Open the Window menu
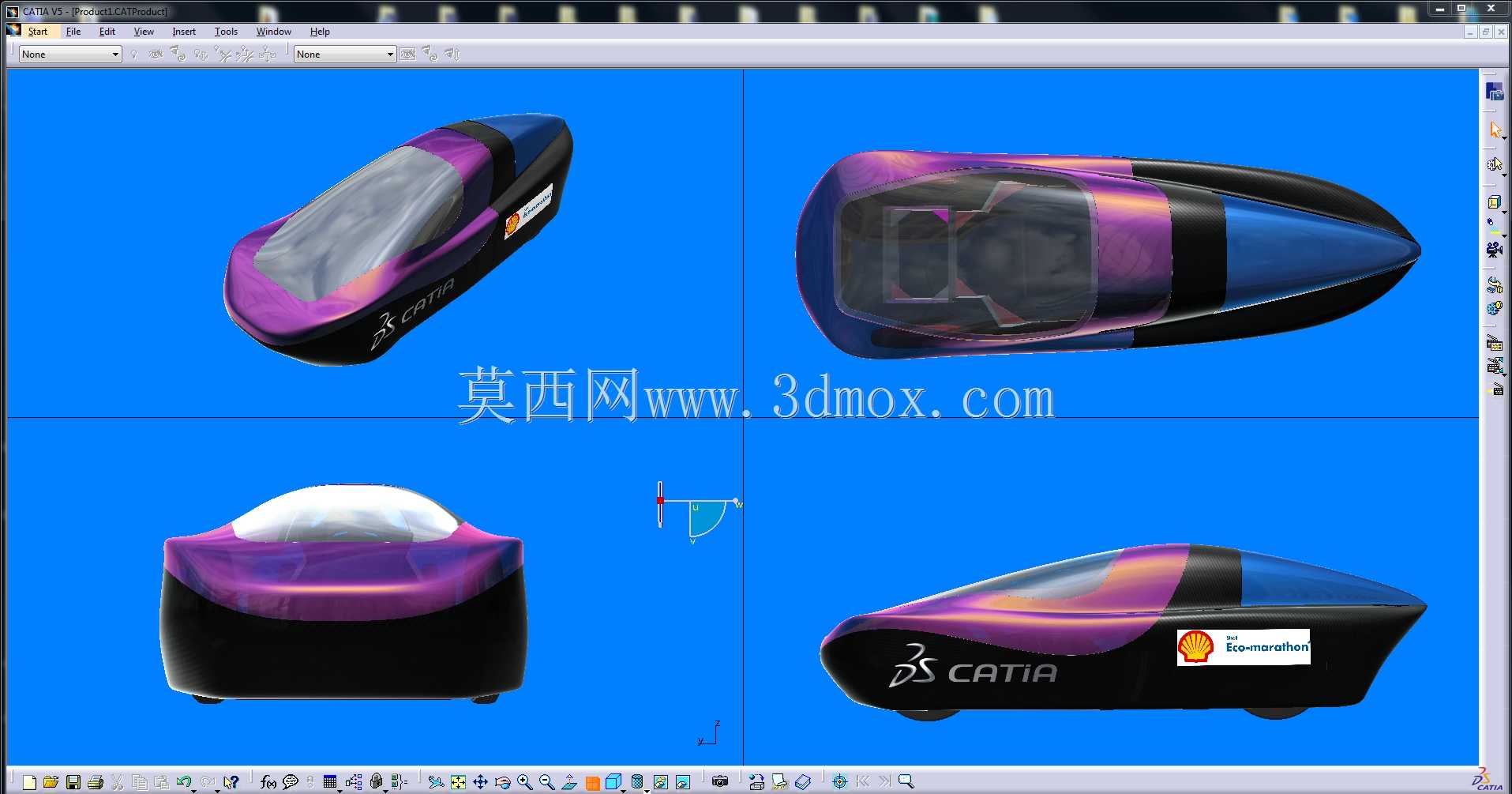This screenshot has height=794, width=1512. (x=273, y=32)
